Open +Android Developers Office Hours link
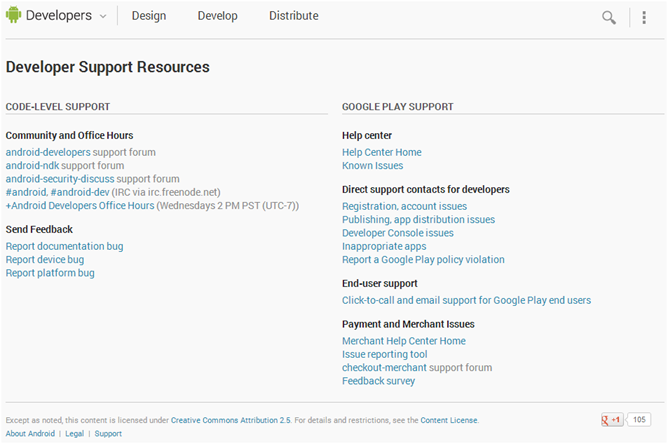This screenshot has height=444, width=668. tap(80, 205)
